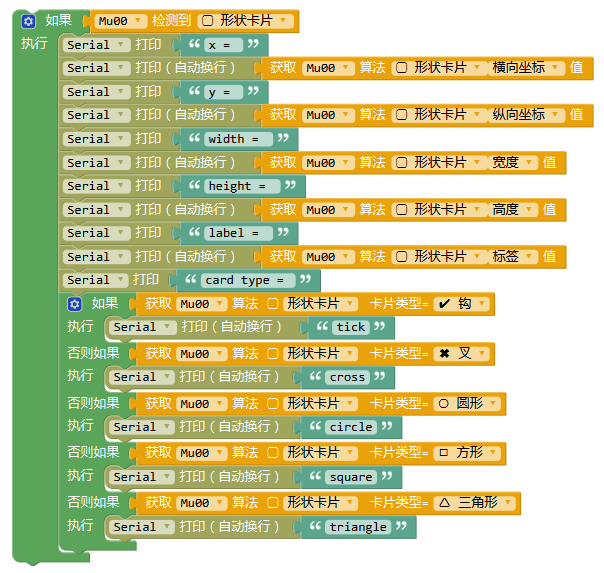Open the 形状卡片 dropdown in the 钩 condition row

[320, 304]
